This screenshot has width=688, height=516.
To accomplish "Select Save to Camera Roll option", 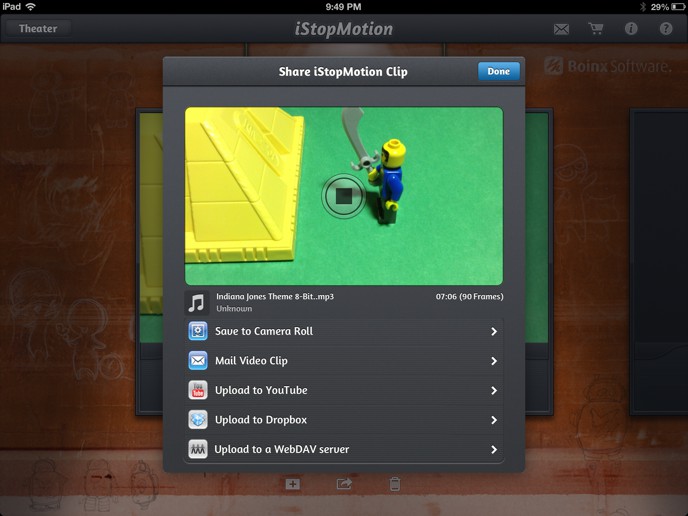I will click(344, 331).
